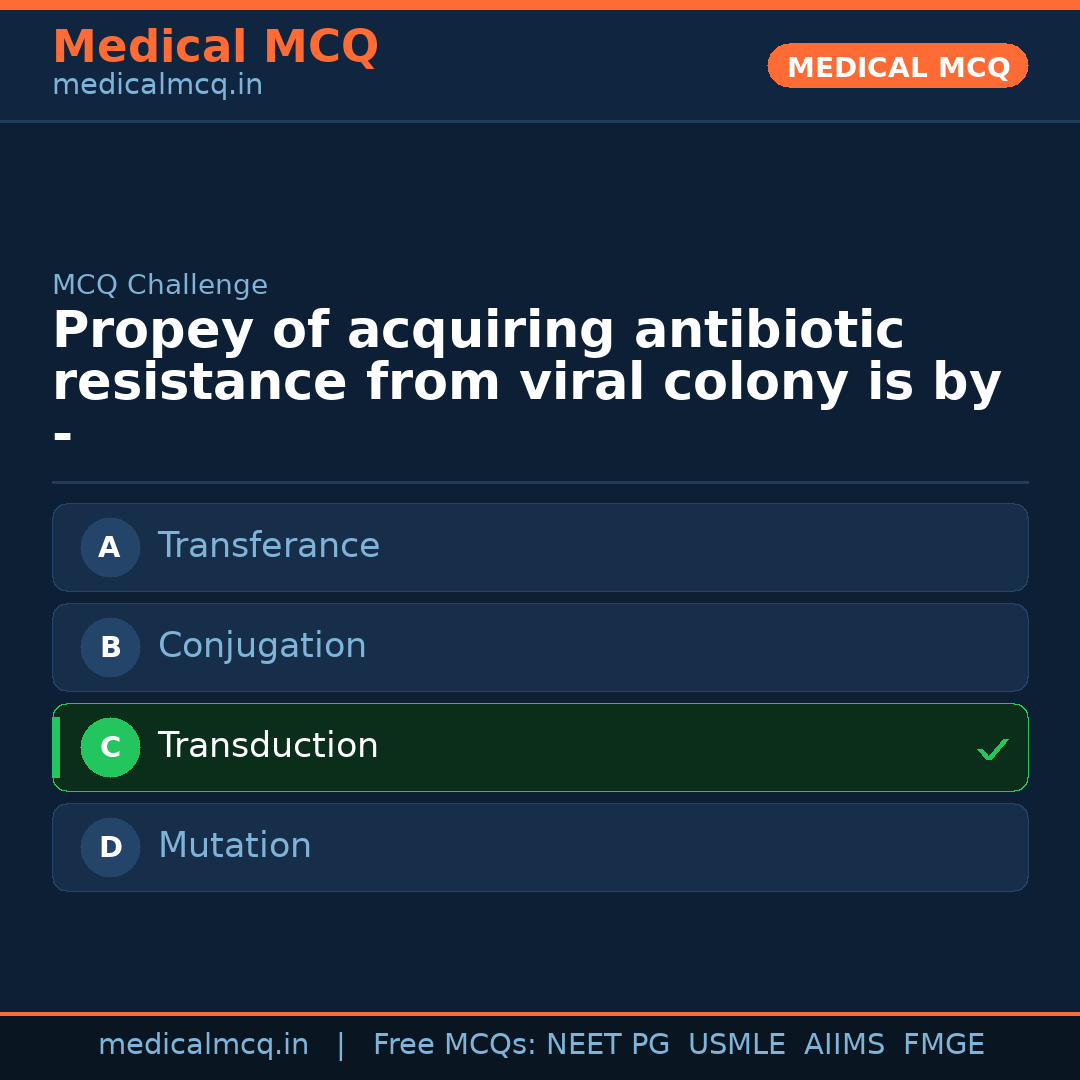The image size is (1080, 1080).
Task: Click USMLE in the footer
Action: 736,1045
